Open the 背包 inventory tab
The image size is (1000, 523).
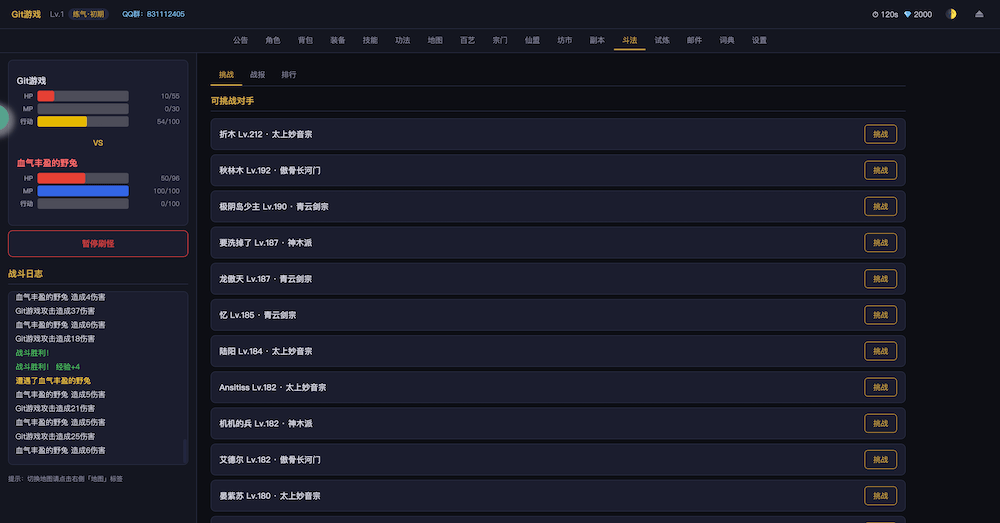tap(305, 40)
